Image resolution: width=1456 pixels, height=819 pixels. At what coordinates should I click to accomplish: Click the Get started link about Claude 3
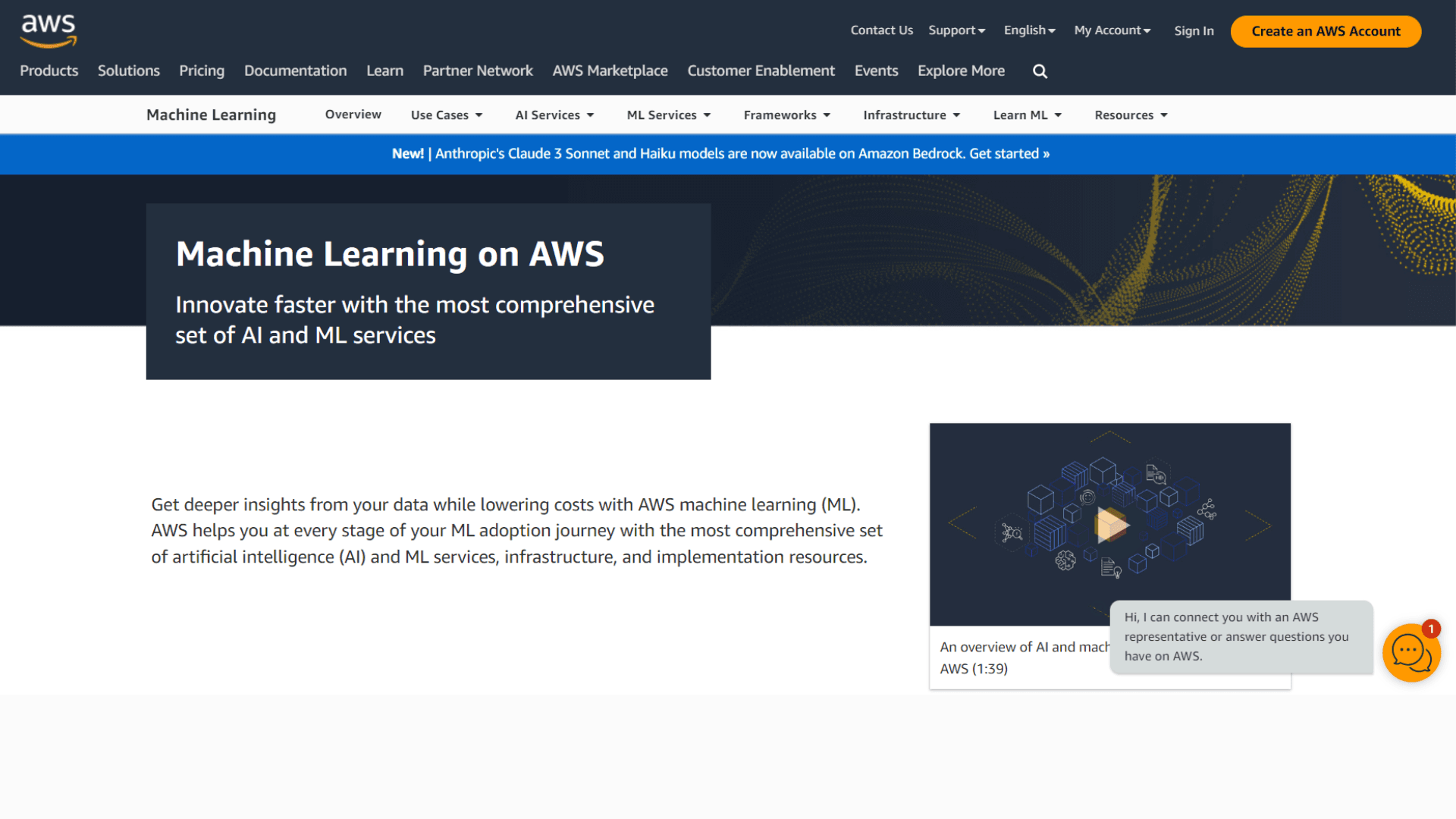(1009, 154)
